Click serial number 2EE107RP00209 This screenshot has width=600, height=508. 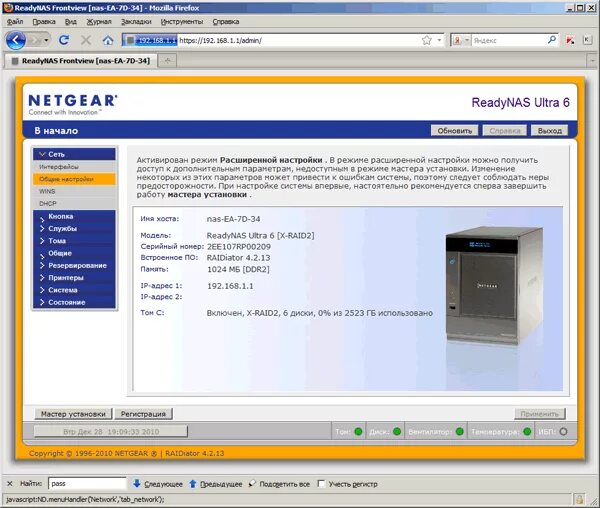click(x=239, y=247)
